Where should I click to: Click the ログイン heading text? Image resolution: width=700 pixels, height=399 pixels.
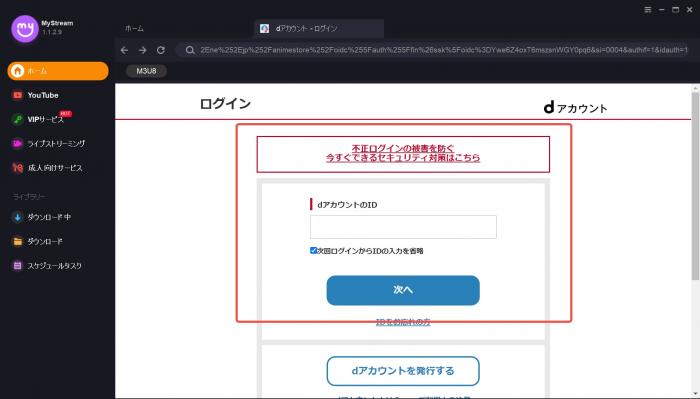coord(225,104)
